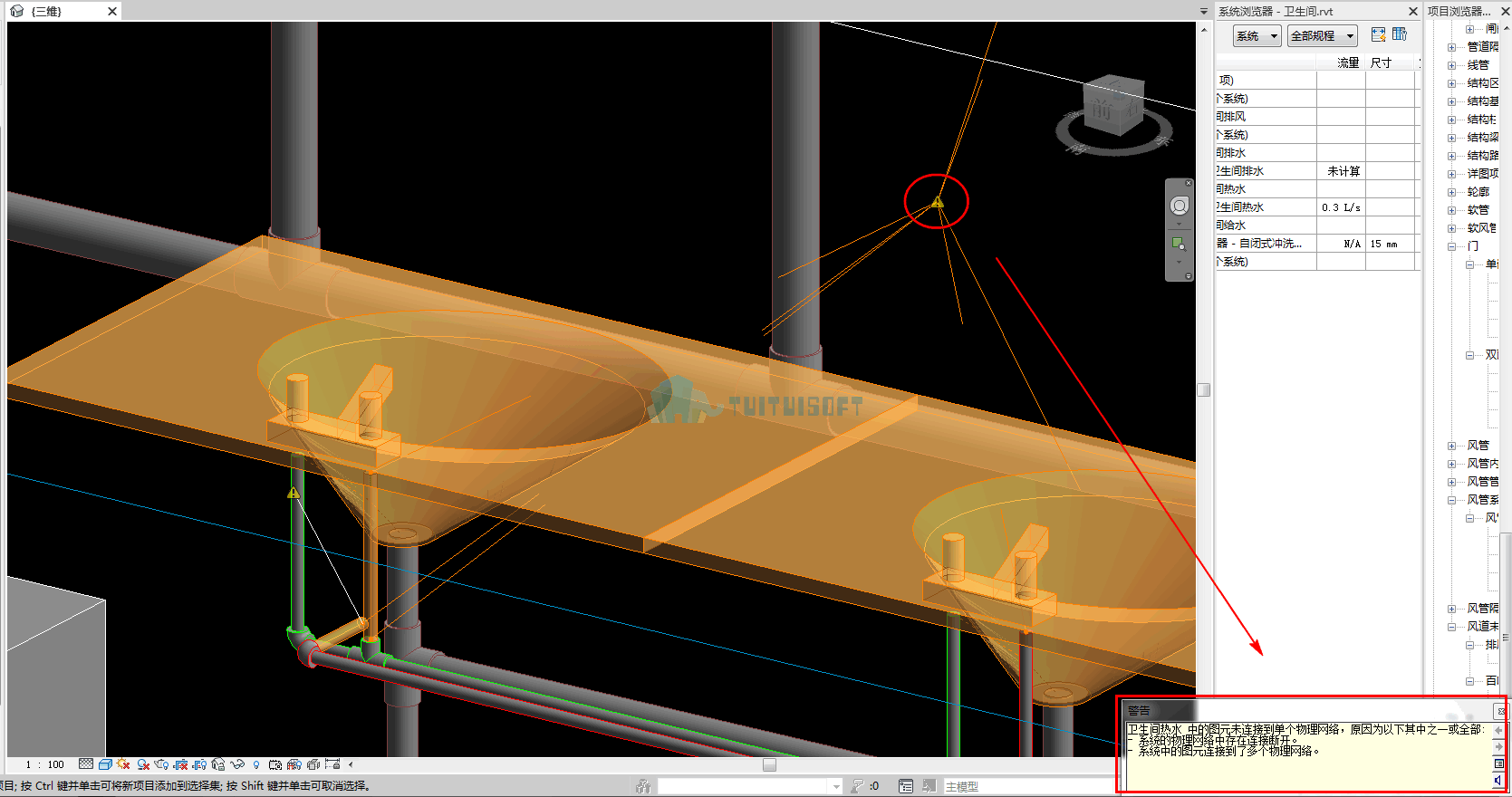Expand the 风管 tree node
1512x797 pixels.
(1451, 446)
